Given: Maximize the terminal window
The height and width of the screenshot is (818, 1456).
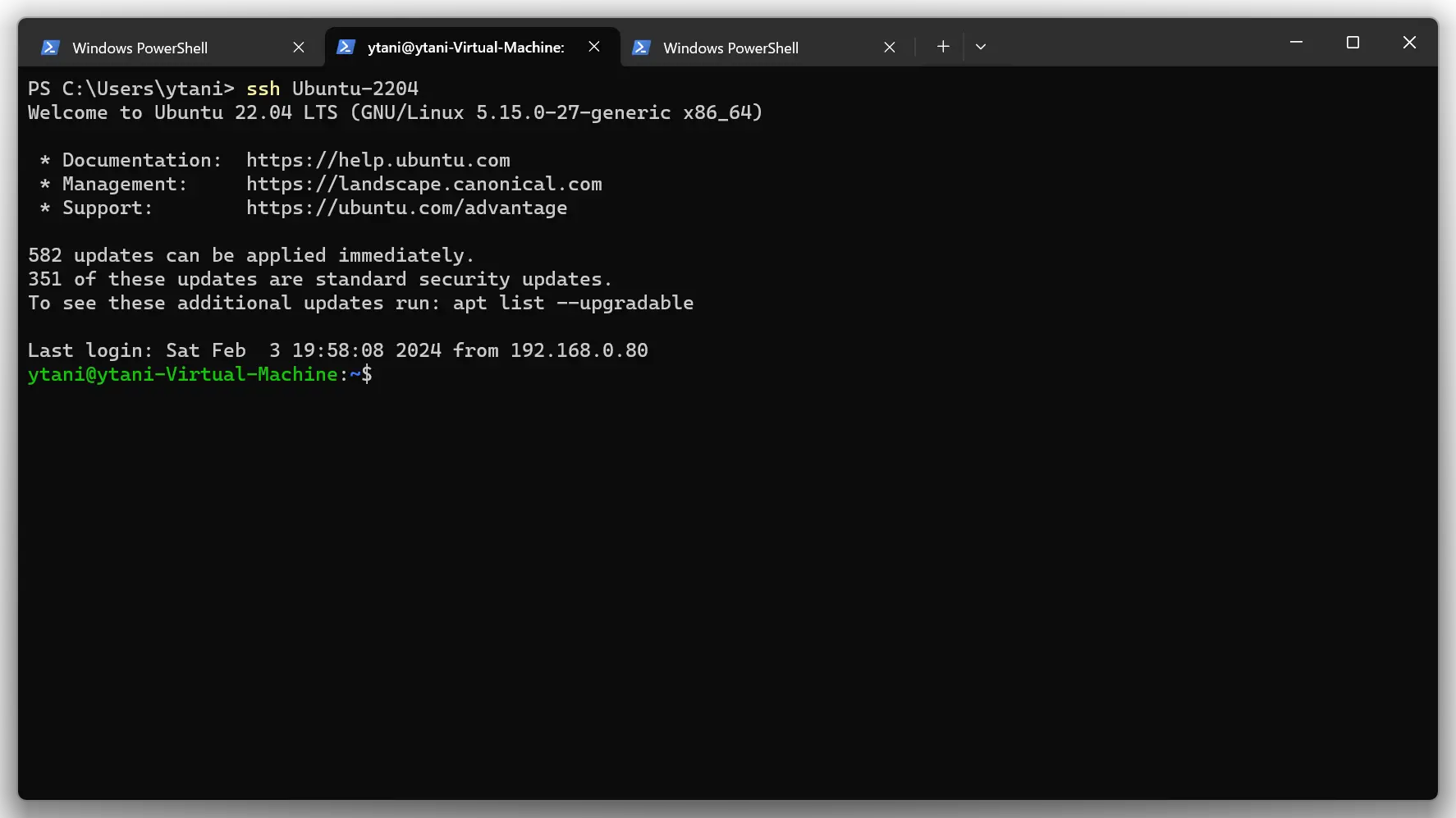Looking at the screenshot, I should [x=1353, y=43].
